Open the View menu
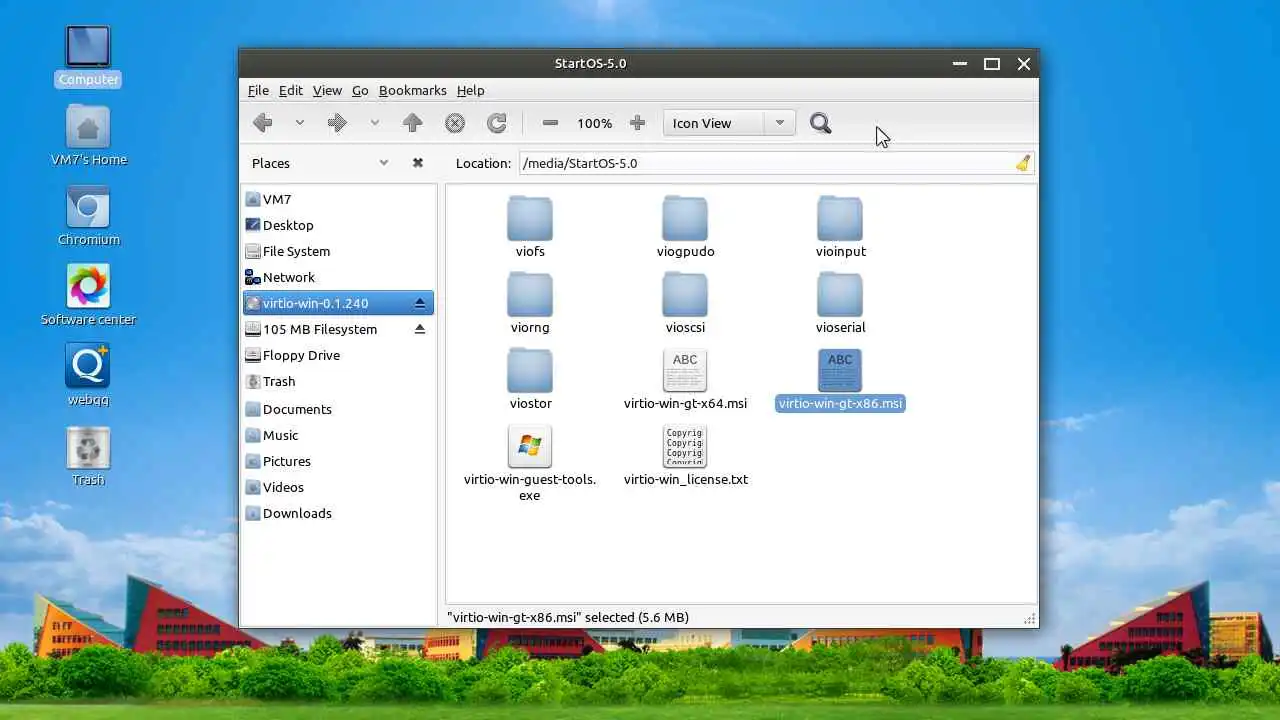 (327, 90)
